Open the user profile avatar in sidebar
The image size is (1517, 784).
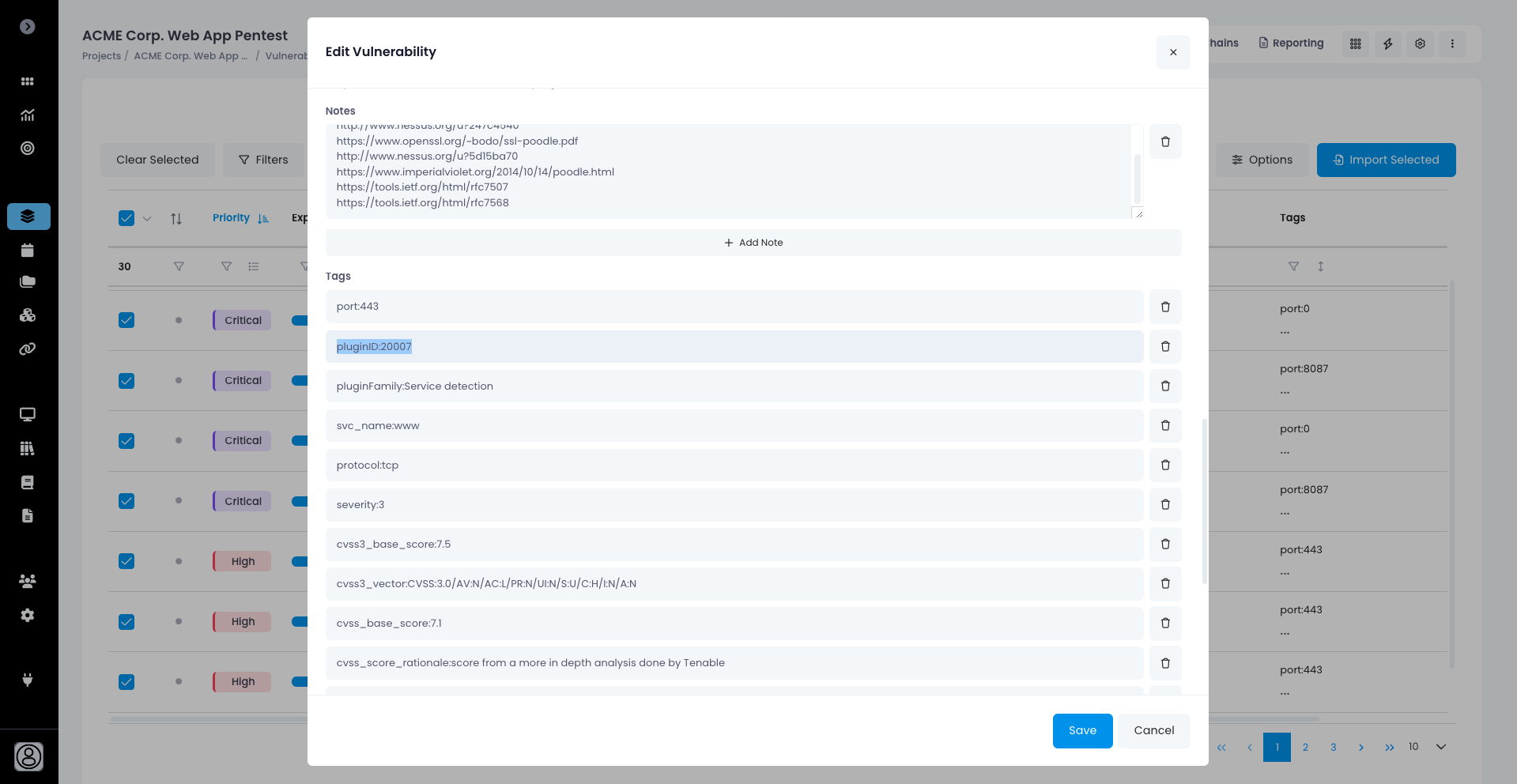28,756
